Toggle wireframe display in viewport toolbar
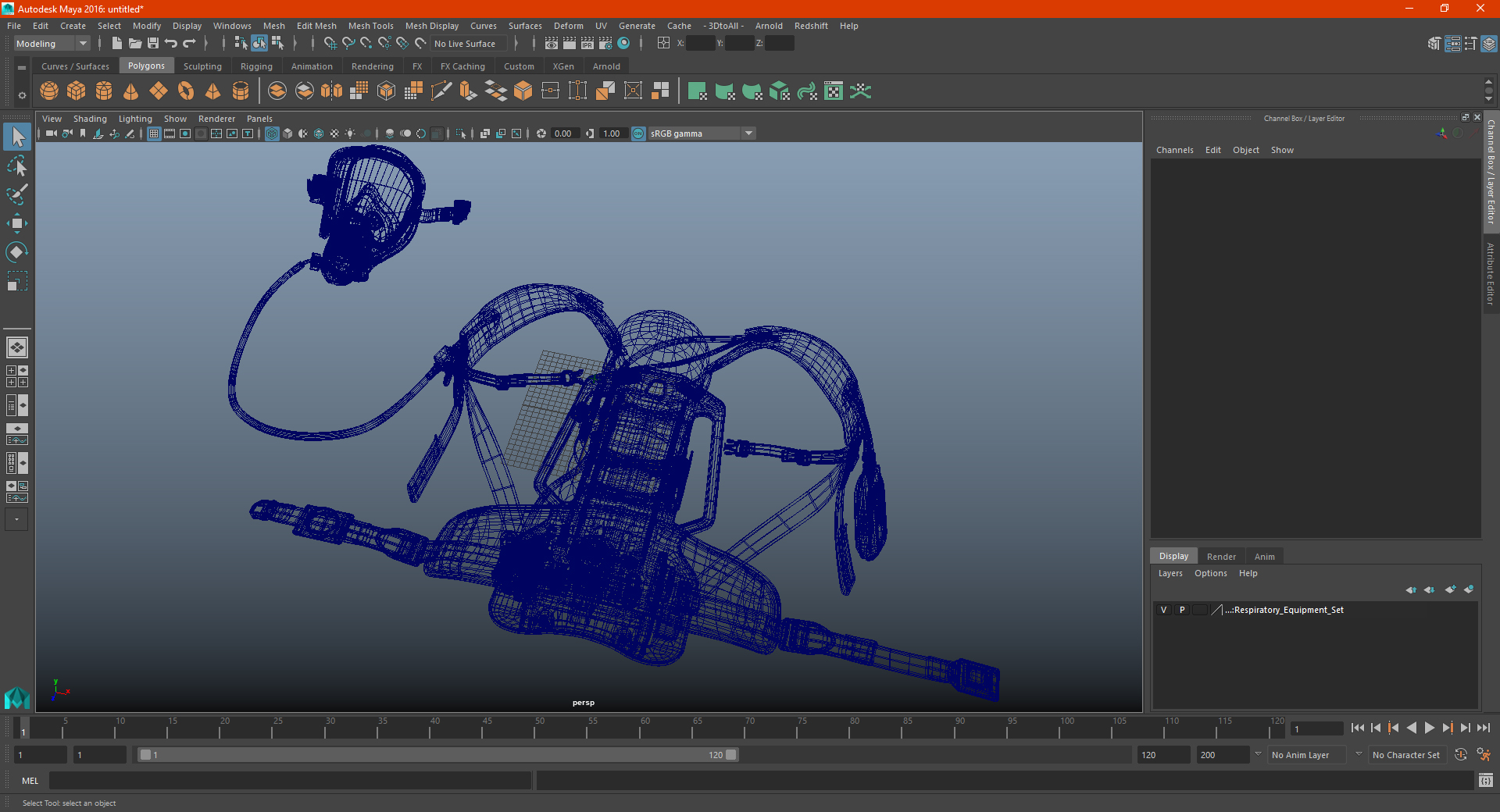 [272, 134]
